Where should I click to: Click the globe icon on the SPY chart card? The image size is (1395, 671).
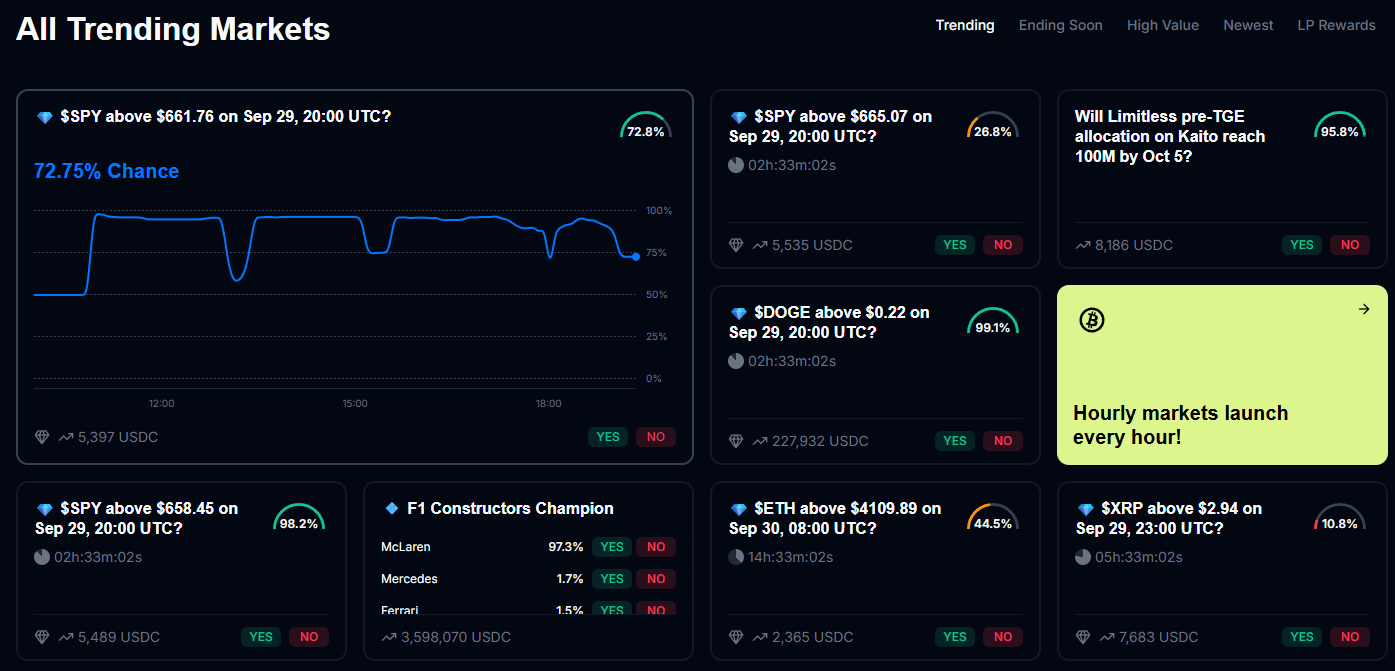click(41, 437)
